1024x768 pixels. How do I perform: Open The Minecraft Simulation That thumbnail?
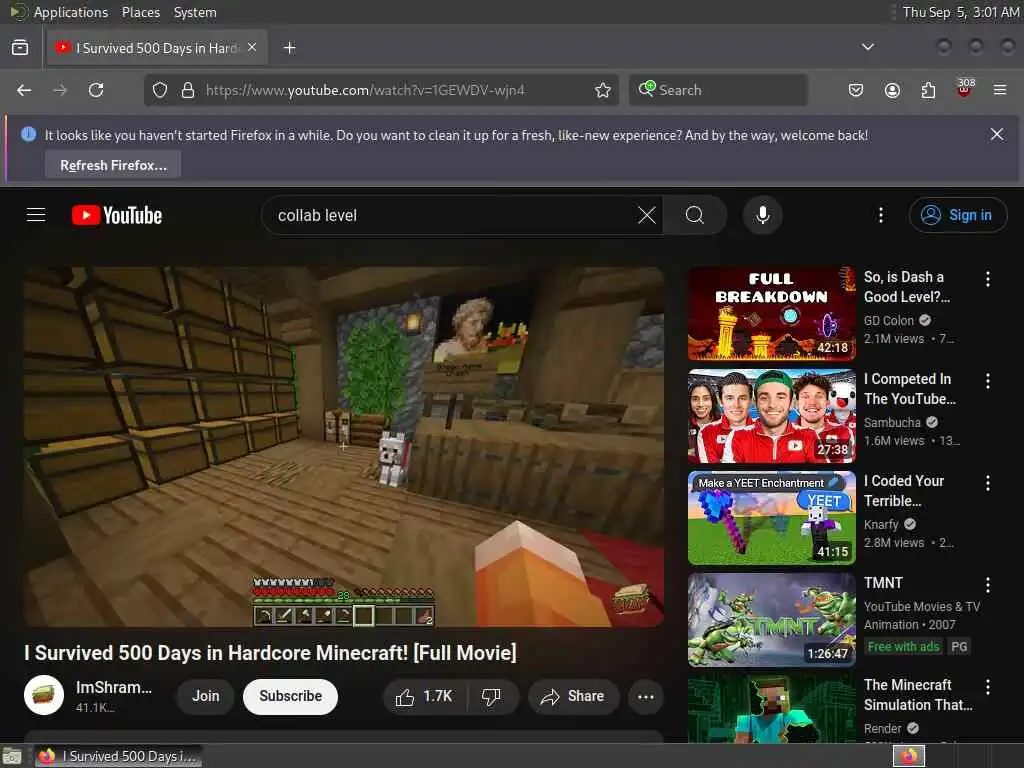tap(771, 709)
